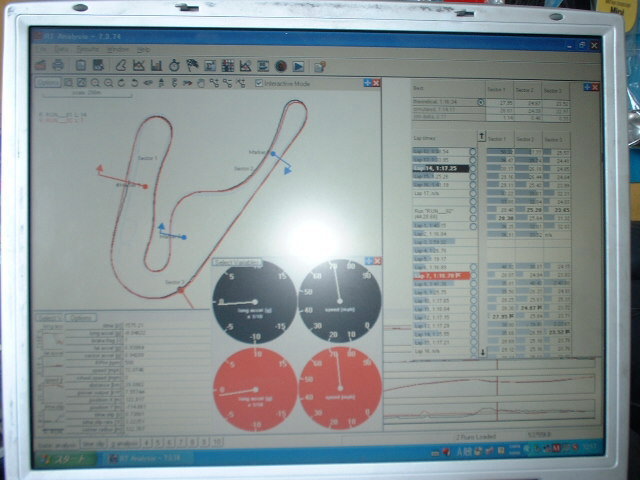Click the red speed mph gauge
The image size is (640, 480).
(340, 388)
